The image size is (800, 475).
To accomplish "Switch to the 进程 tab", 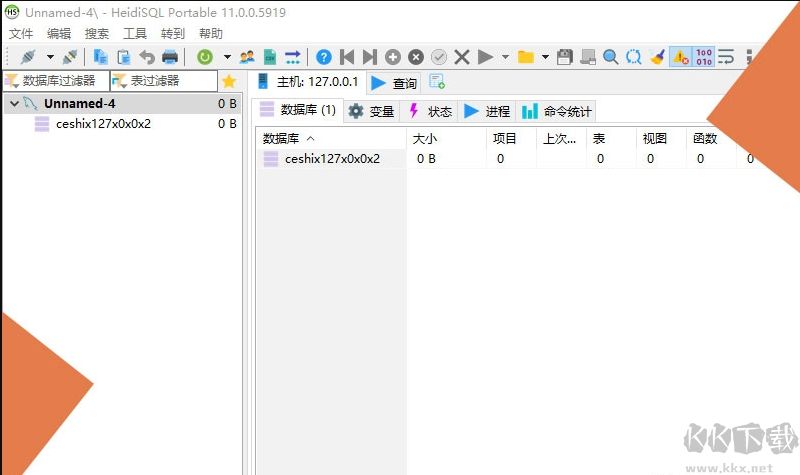I will click(x=487, y=111).
